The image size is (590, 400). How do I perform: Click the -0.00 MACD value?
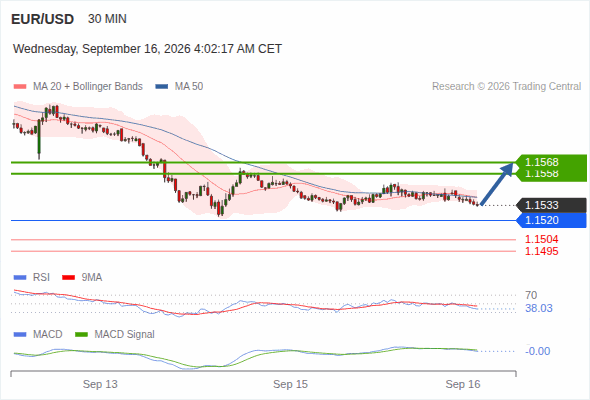538,351
